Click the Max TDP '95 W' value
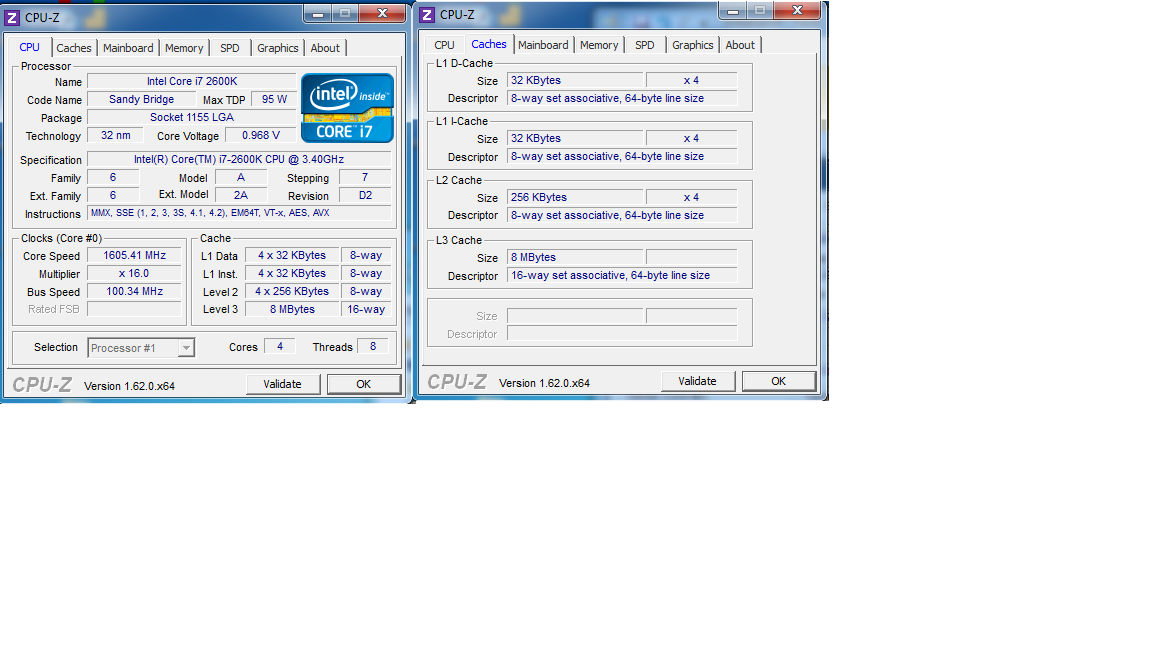Image resolution: width=1152 pixels, height=648 pixels. pyautogui.click(x=274, y=99)
